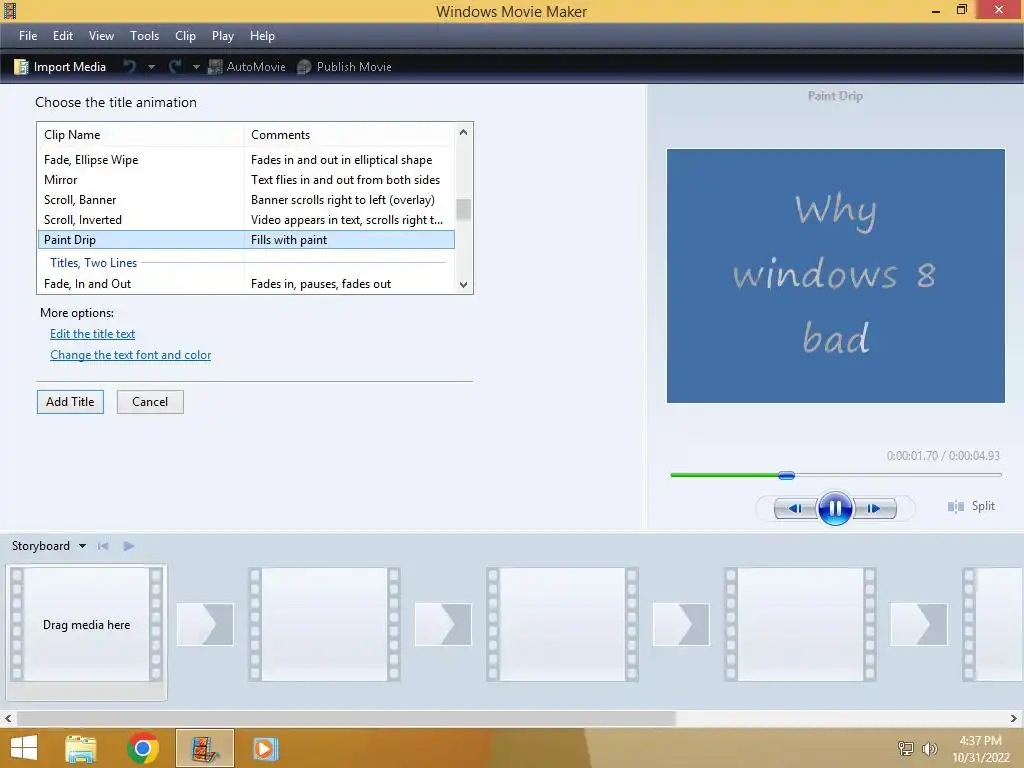Image resolution: width=1024 pixels, height=768 pixels.
Task: Click the title preview monitor
Action: tap(835, 276)
